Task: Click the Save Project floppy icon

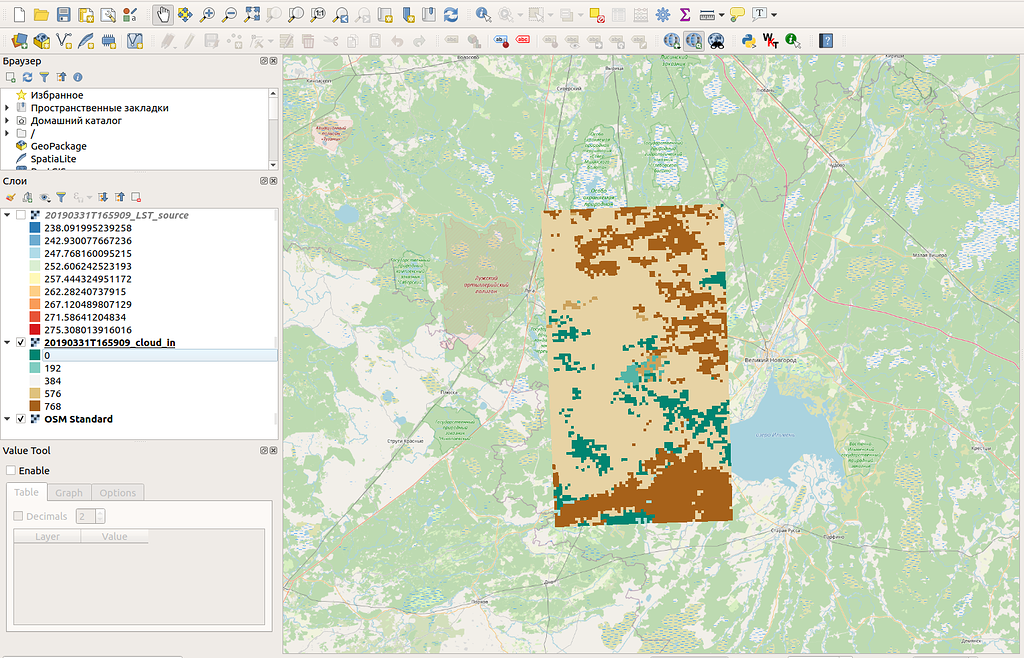Action: click(63, 15)
